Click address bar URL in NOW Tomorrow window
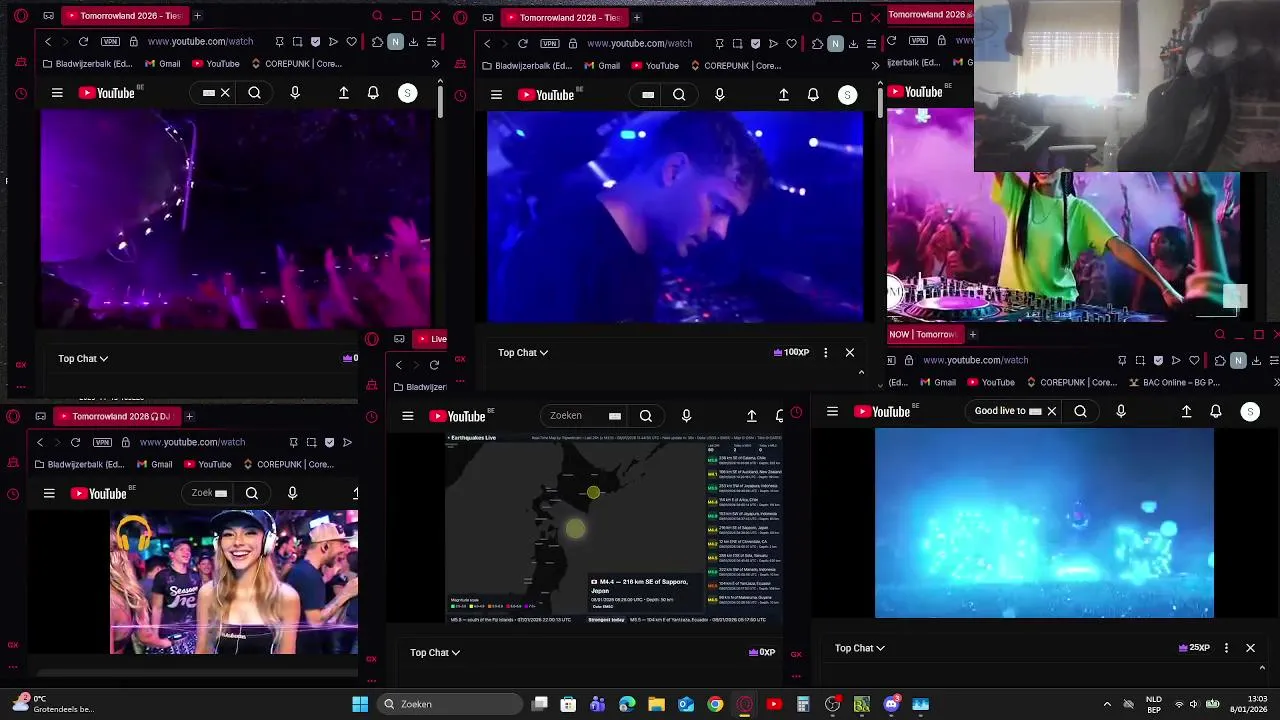This screenshot has height=720, width=1280. [x=975, y=360]
